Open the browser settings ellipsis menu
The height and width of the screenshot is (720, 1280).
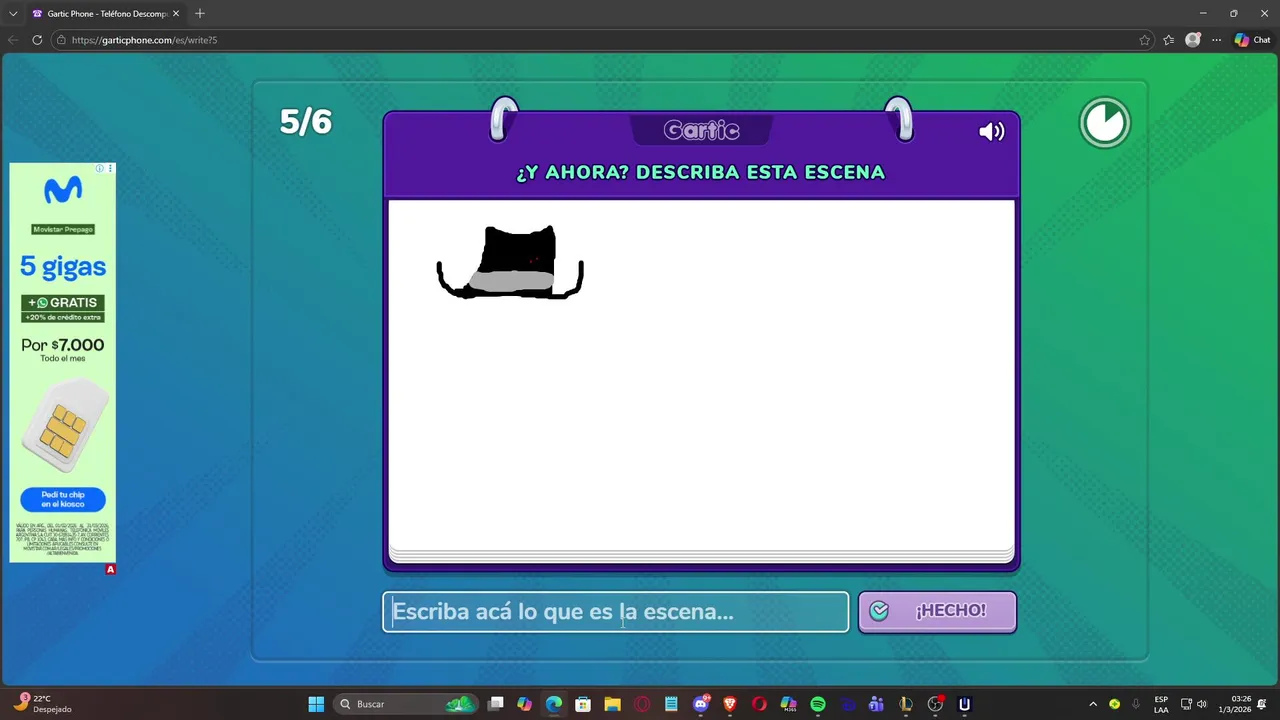tap(1216, 40)
